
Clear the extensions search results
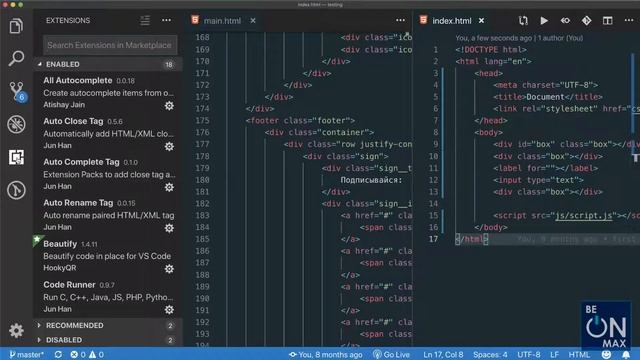coord(145,20)
